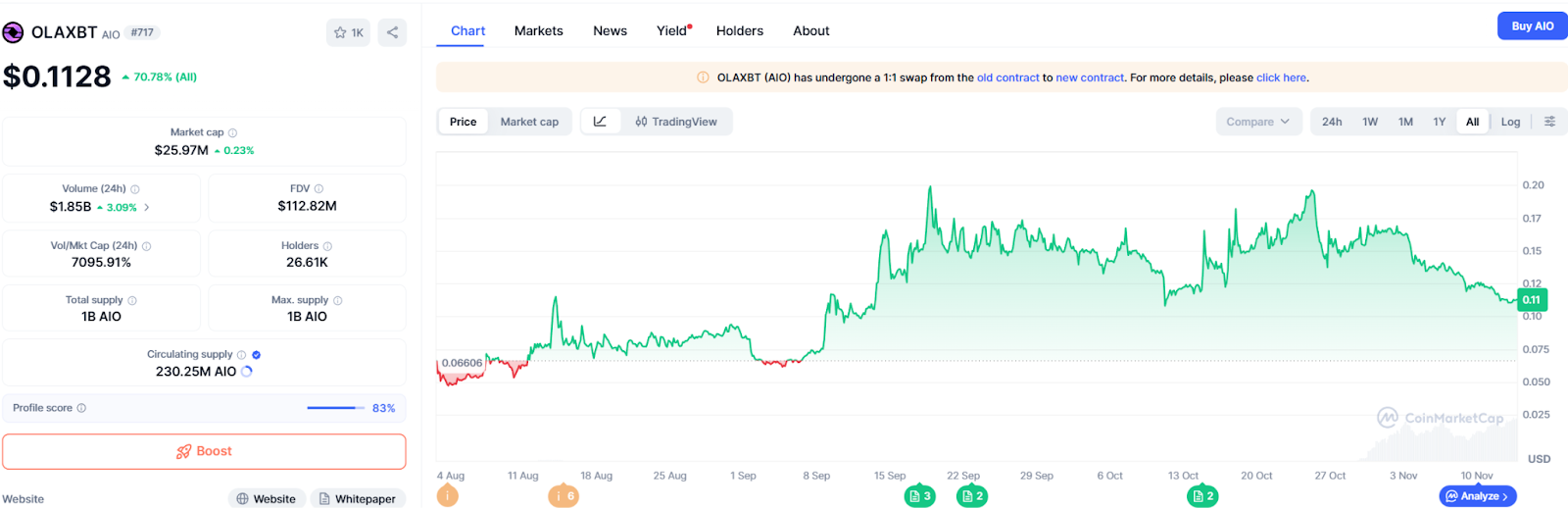Click the Profile score progress bar

pyautogui.click(x=334, y=408)
